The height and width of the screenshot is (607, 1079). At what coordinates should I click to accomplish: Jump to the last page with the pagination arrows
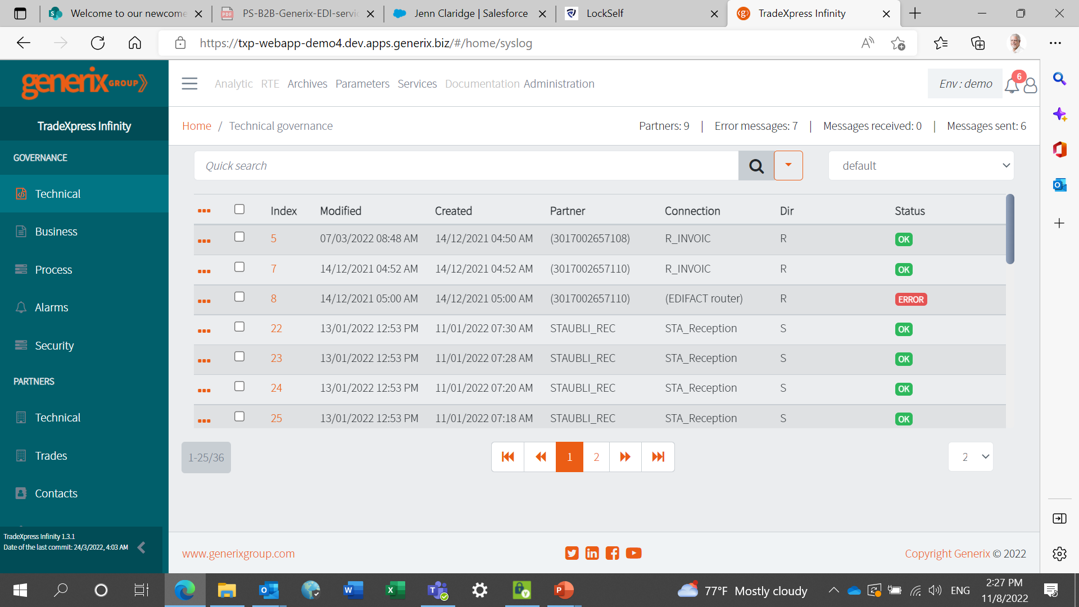click(657, 456)
